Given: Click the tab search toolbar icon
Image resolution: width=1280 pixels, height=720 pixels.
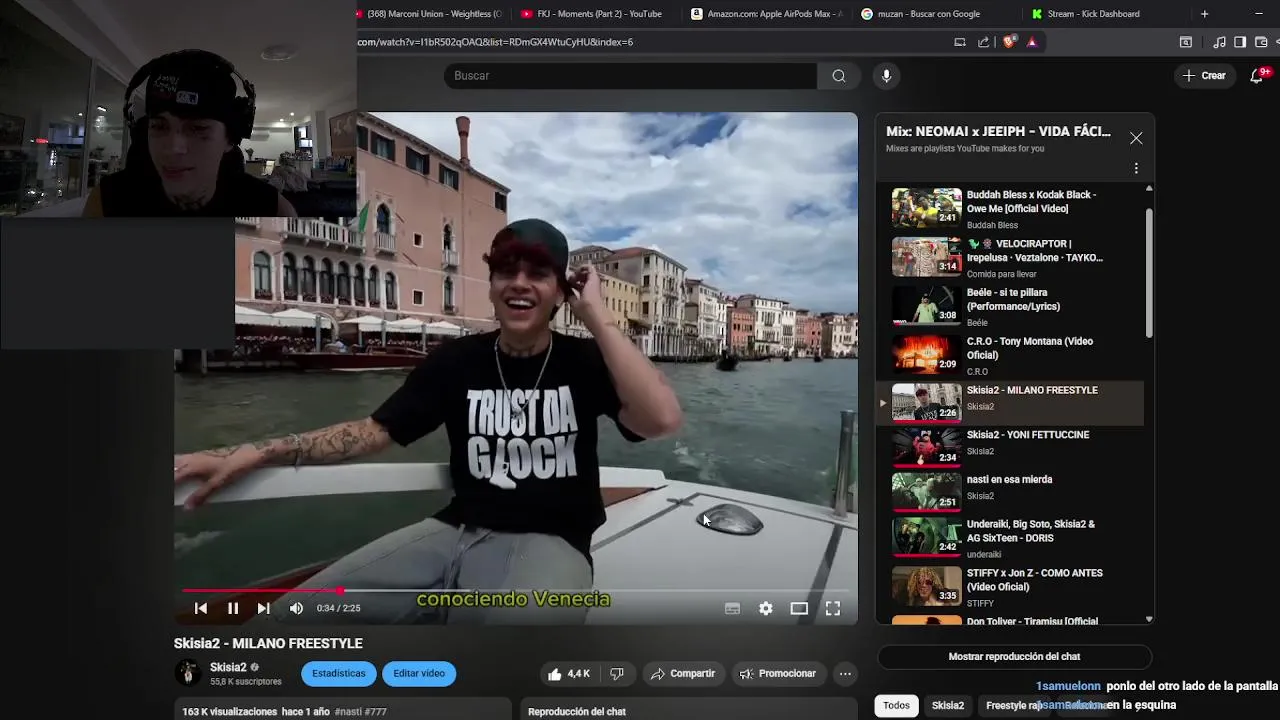Looking at the screenshot, I should (1186, 42).
